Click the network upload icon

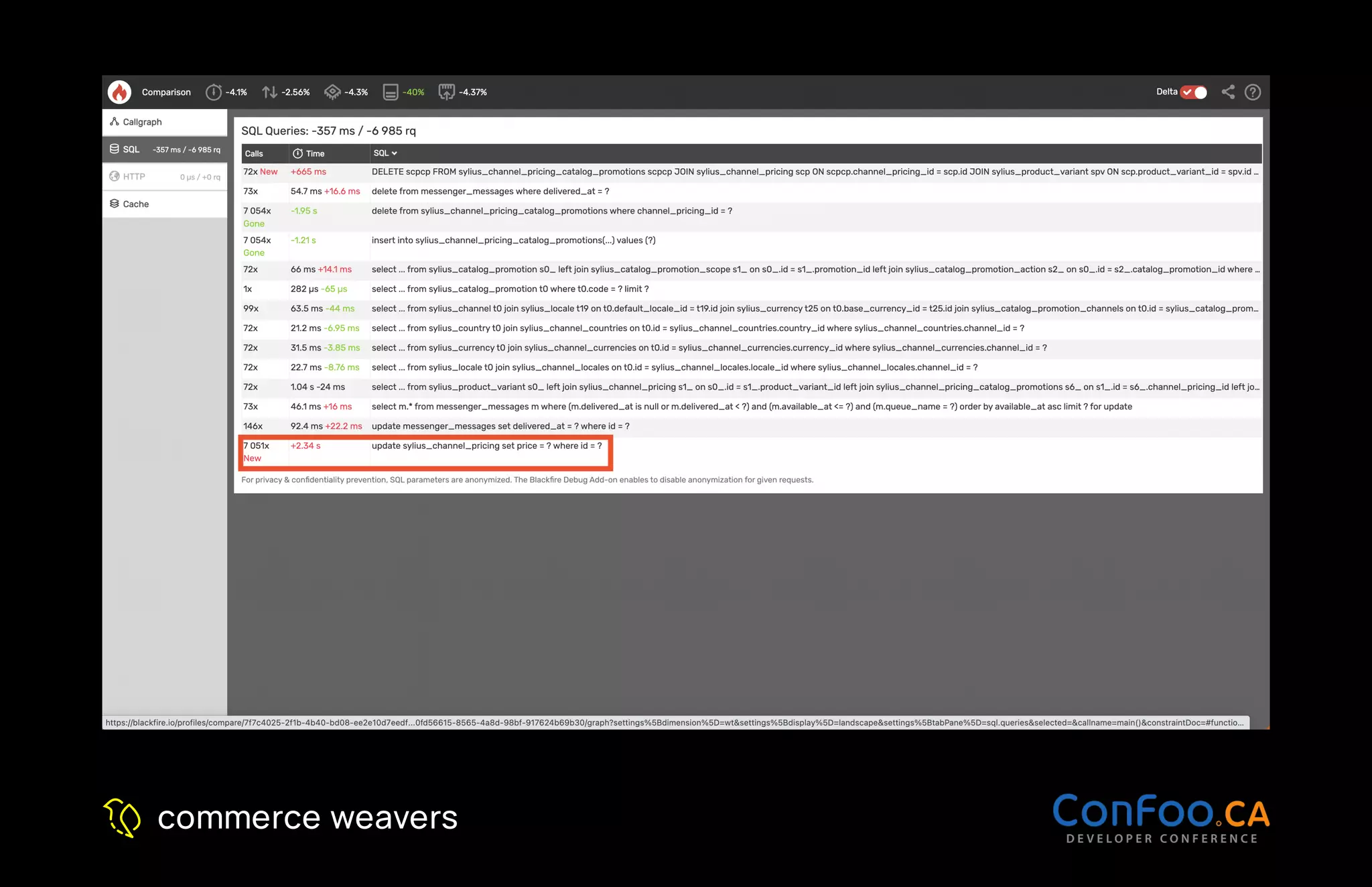[447, 92]
